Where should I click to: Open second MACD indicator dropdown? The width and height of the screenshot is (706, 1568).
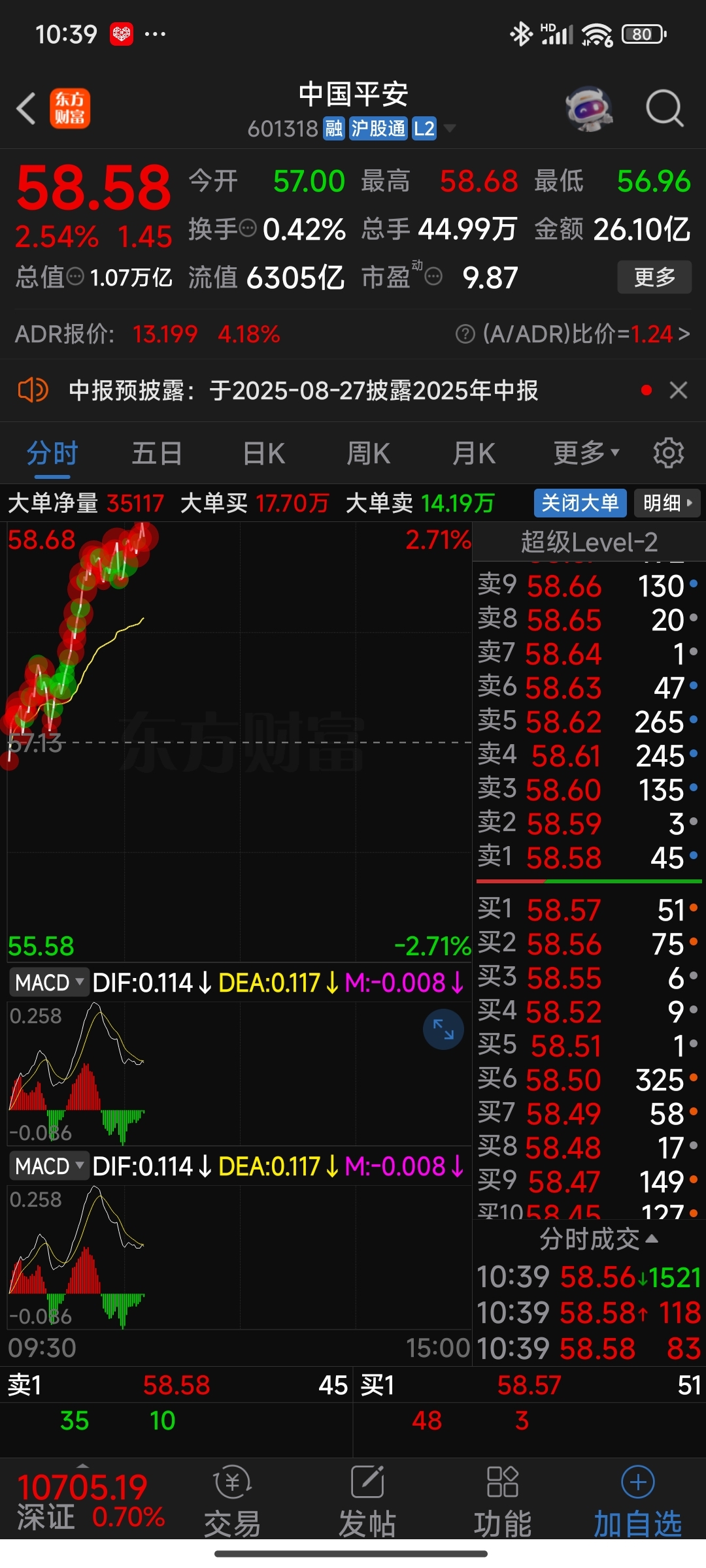[49, 1166]
